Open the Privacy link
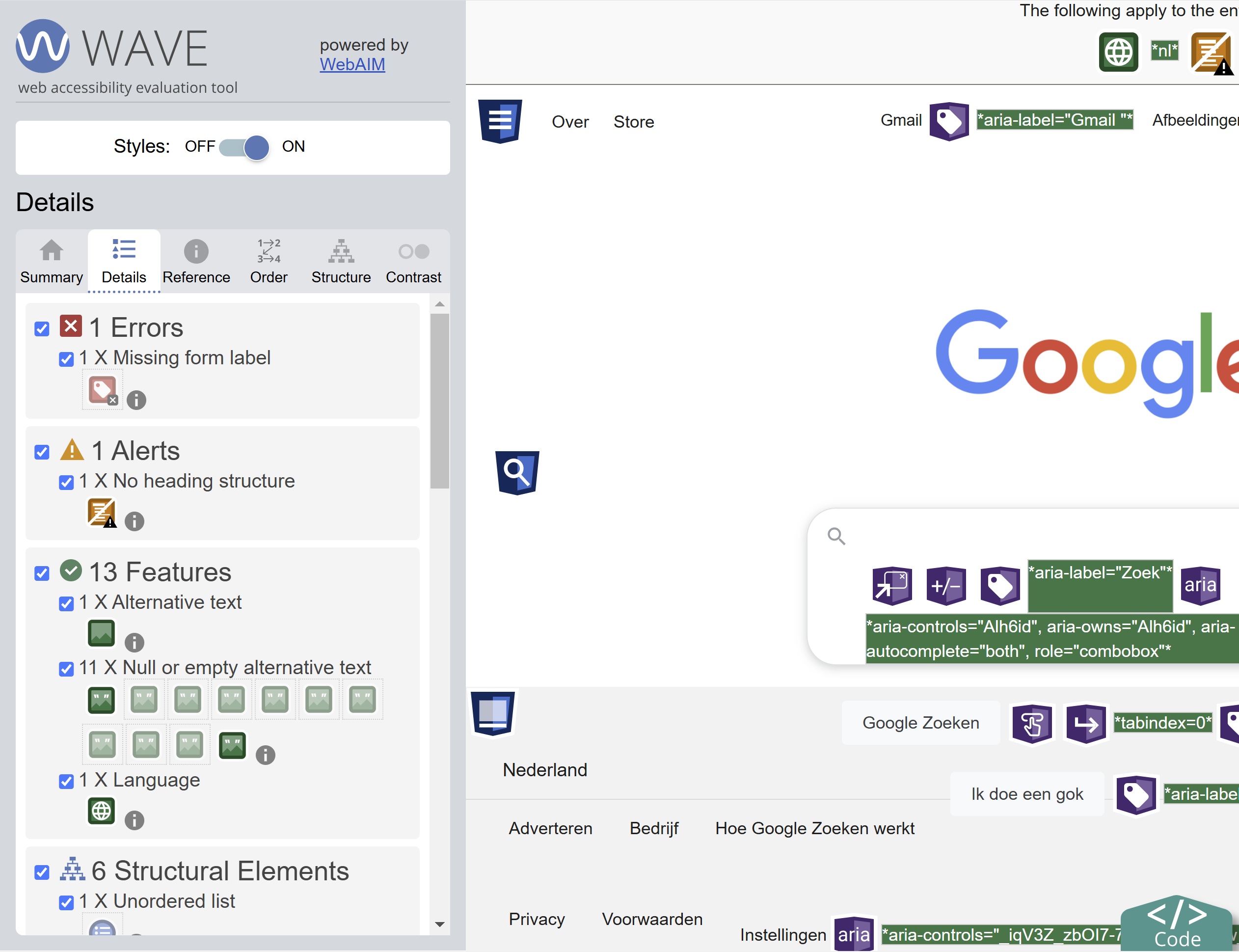Image resolution: width=1239 pixels, height=952 pixels. 537,919
